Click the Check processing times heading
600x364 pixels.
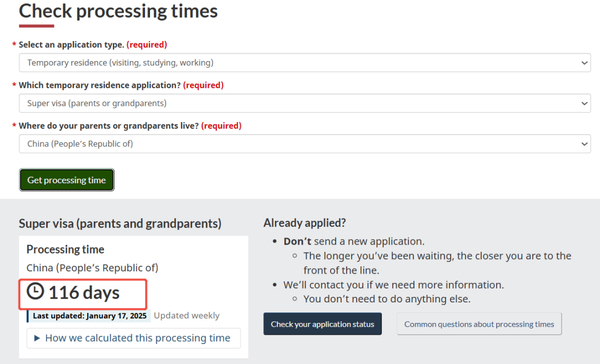pos(118,11)
